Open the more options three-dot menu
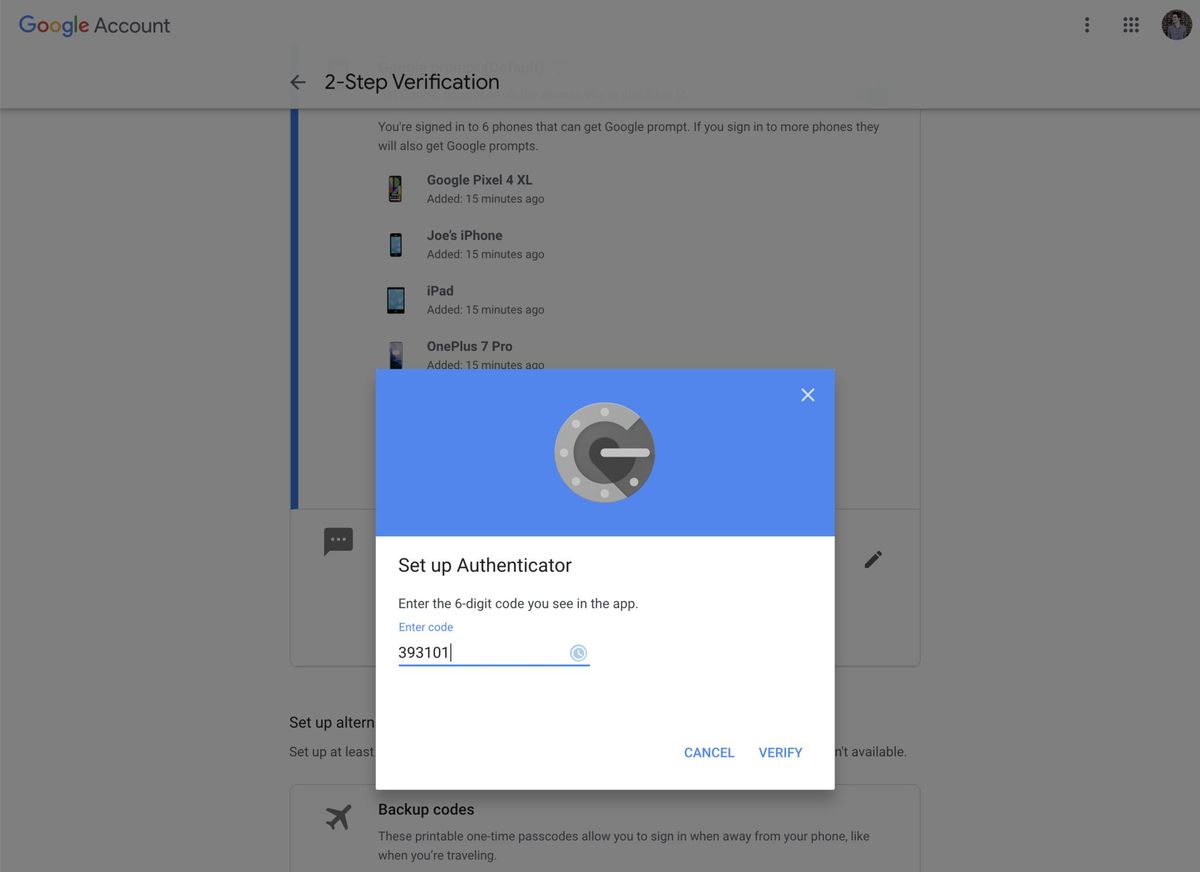Image resolution: width=1200 pixels, height=872 pixels. pos(1086,24)
